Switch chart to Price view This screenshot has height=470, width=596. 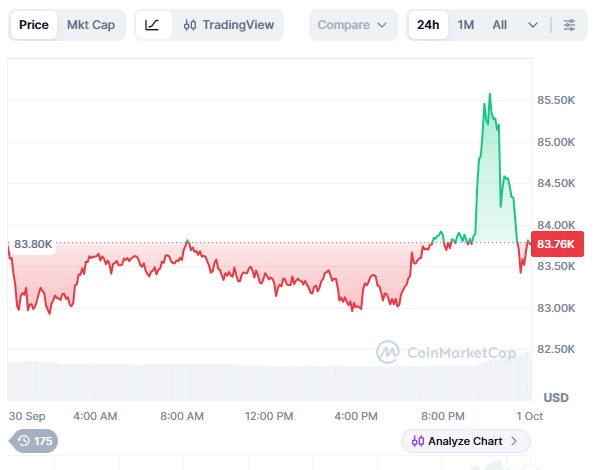coord(34,25)
